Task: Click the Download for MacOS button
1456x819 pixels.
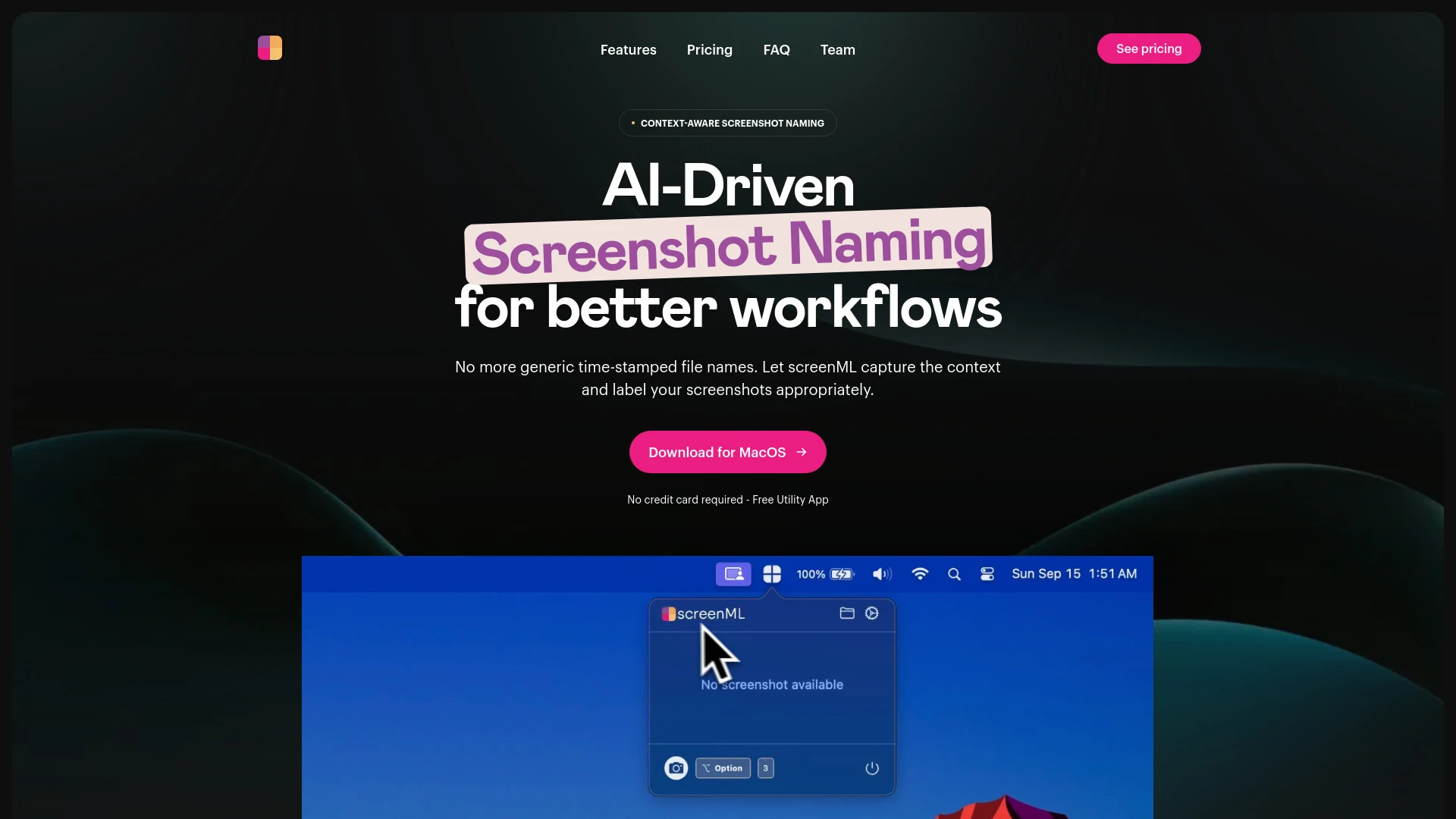Action: [x=728, y=452]
